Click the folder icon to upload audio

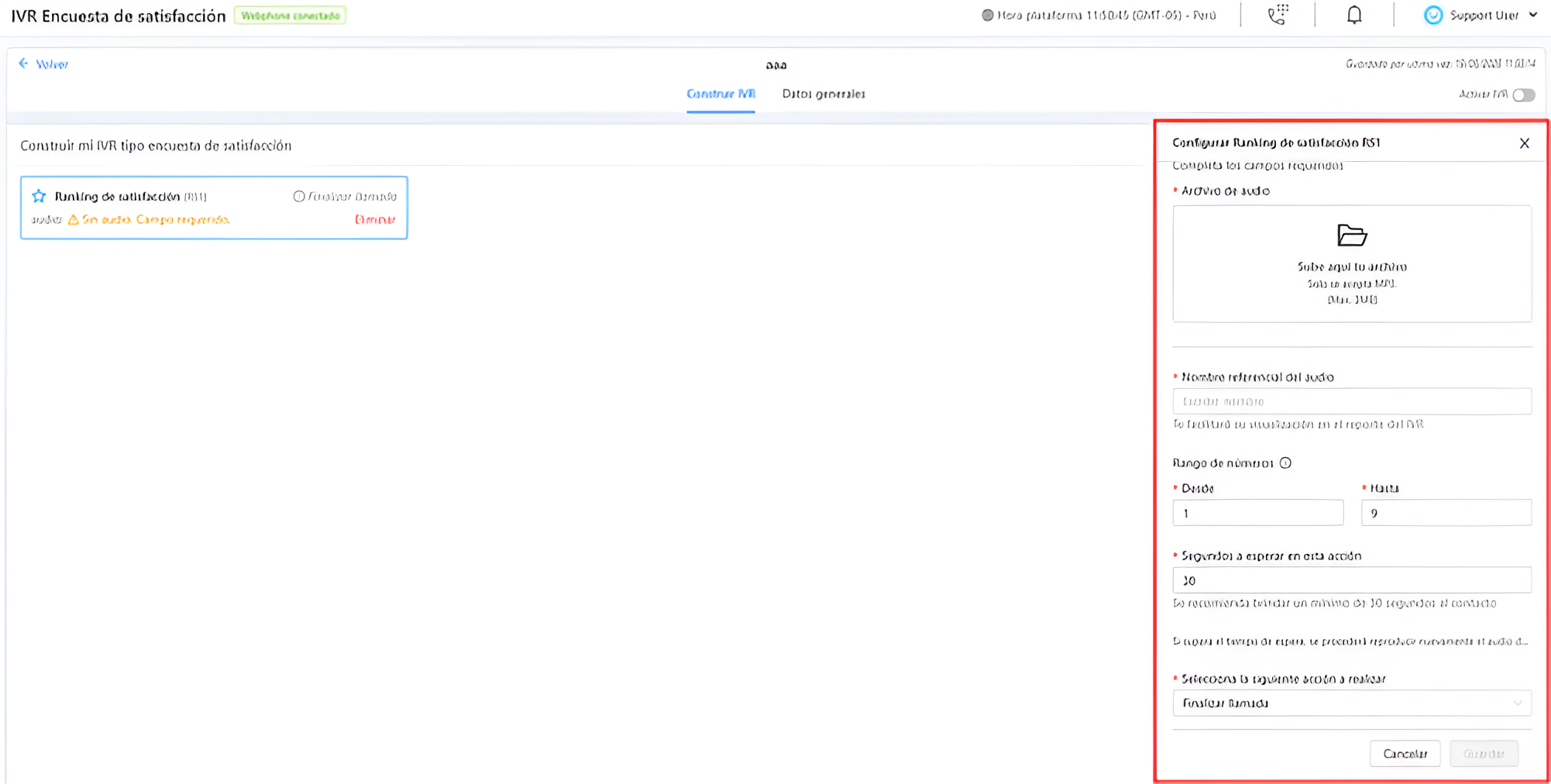(1352, 235)
